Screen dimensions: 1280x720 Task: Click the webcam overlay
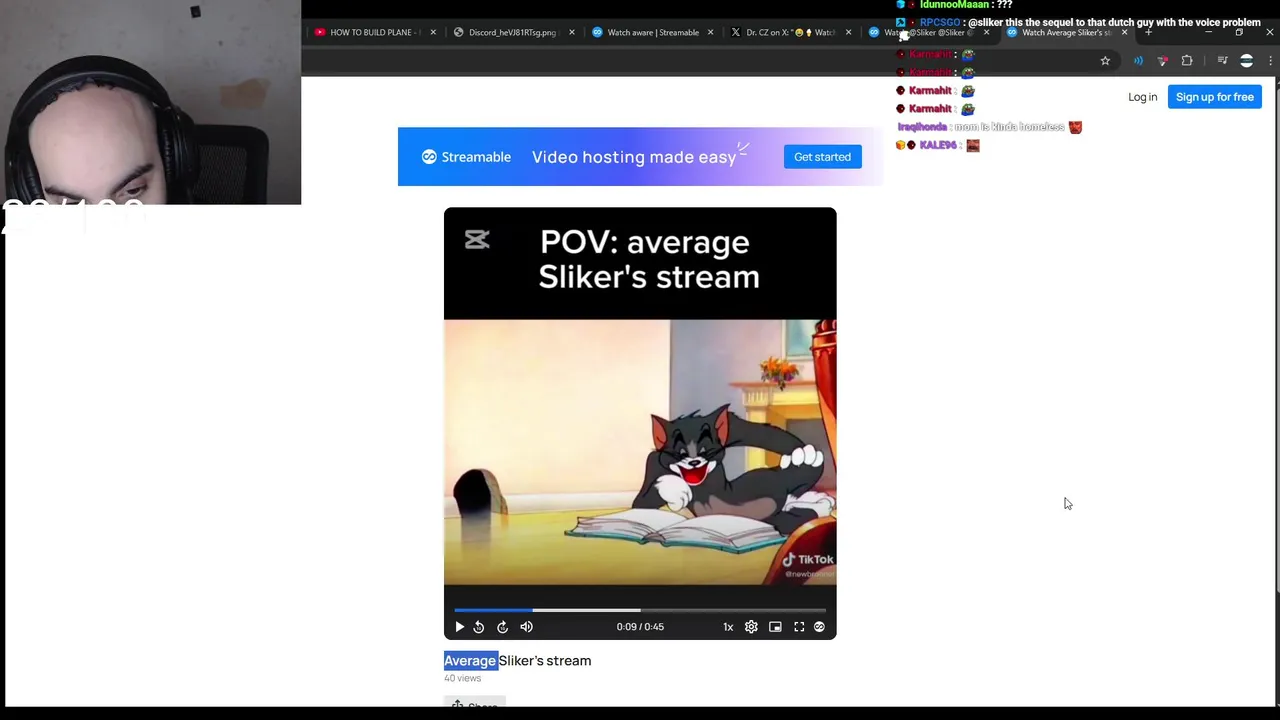pos(150,102)
